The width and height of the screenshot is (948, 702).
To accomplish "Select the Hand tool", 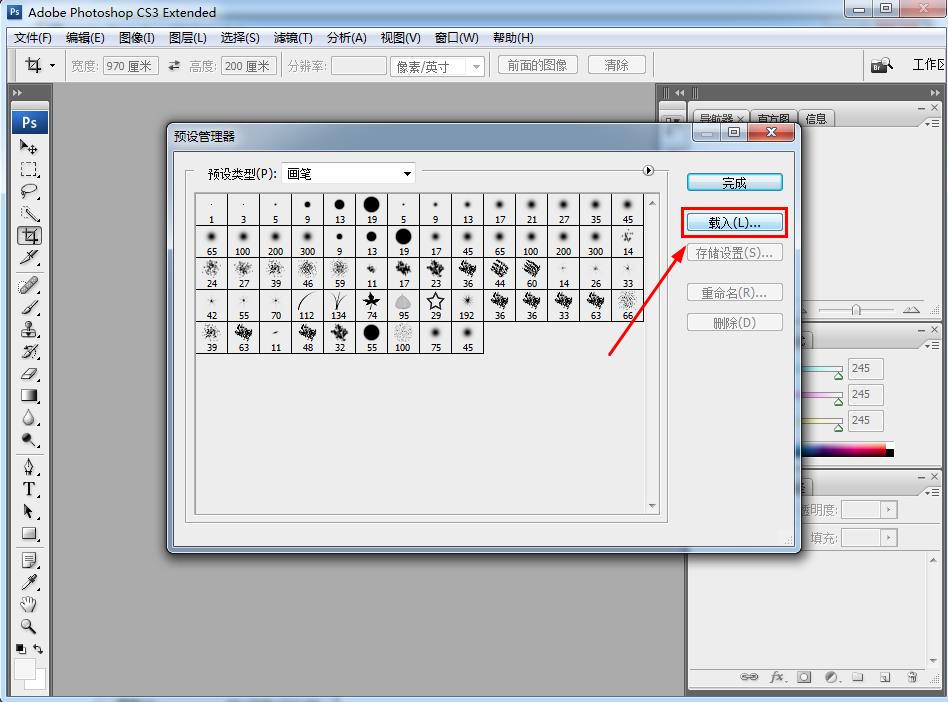I will 29,604.
